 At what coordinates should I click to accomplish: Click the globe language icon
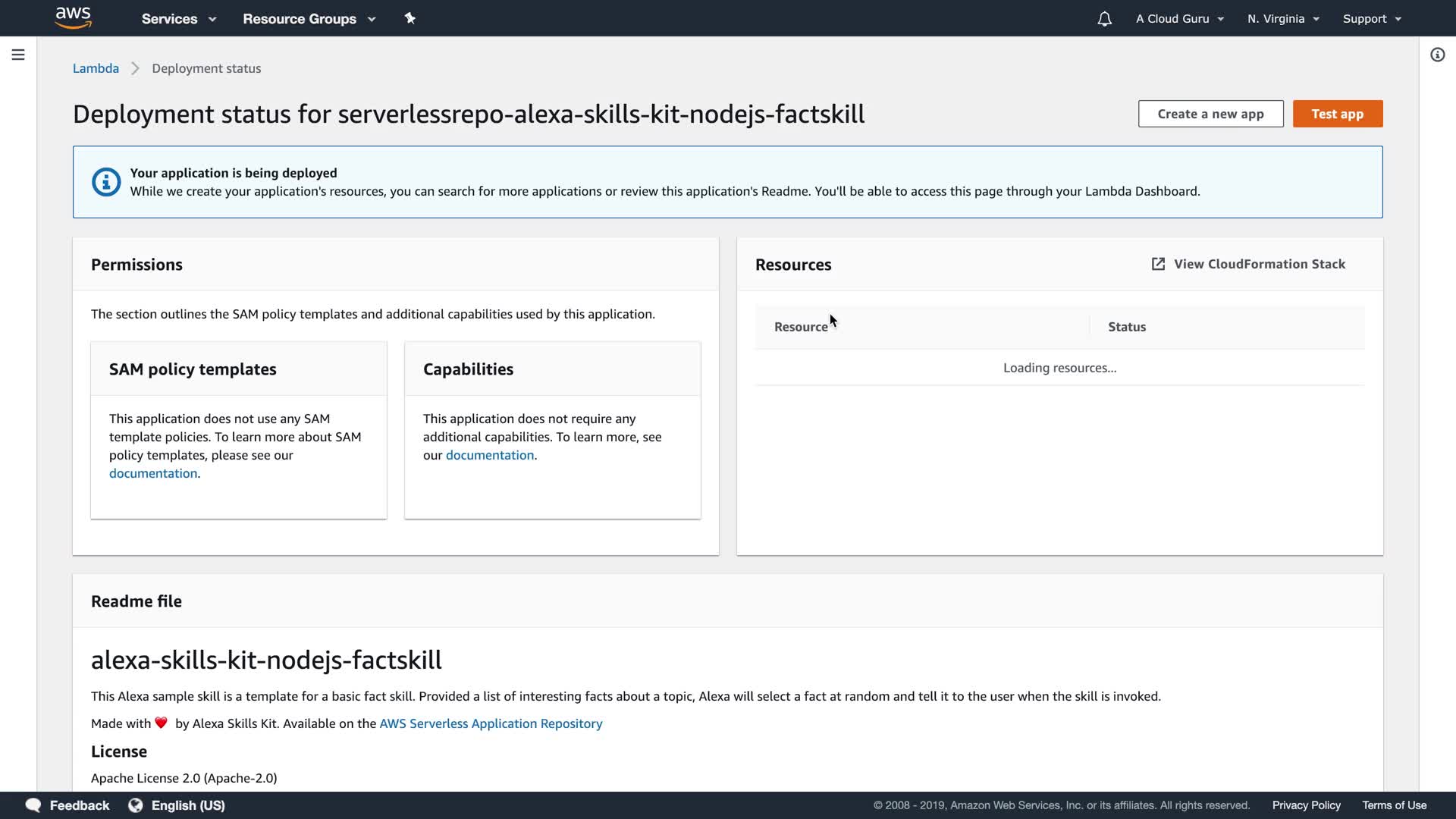point(136,805)
